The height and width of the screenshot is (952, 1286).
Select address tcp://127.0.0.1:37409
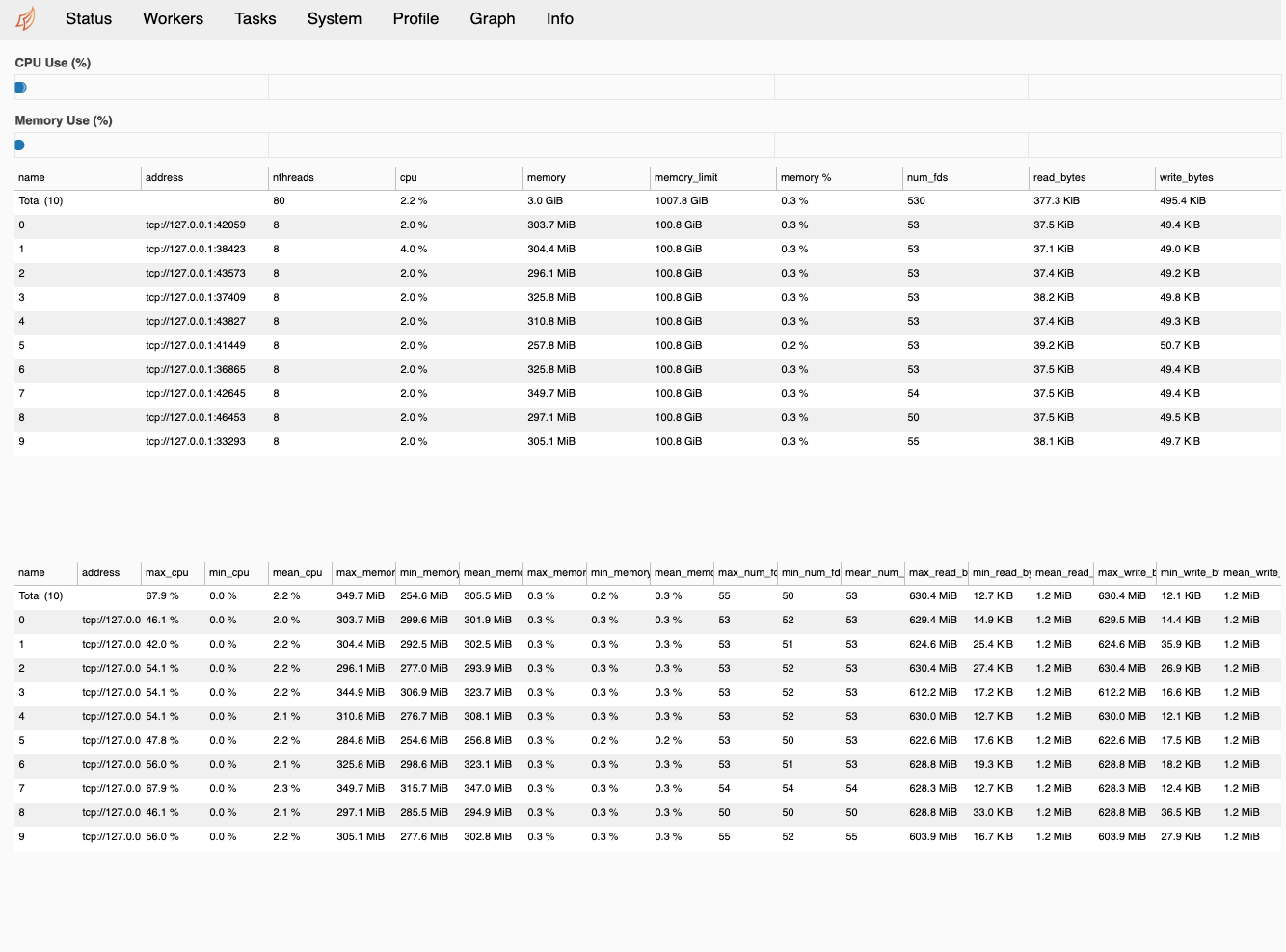pyautogui.click(x=196, y=297)
